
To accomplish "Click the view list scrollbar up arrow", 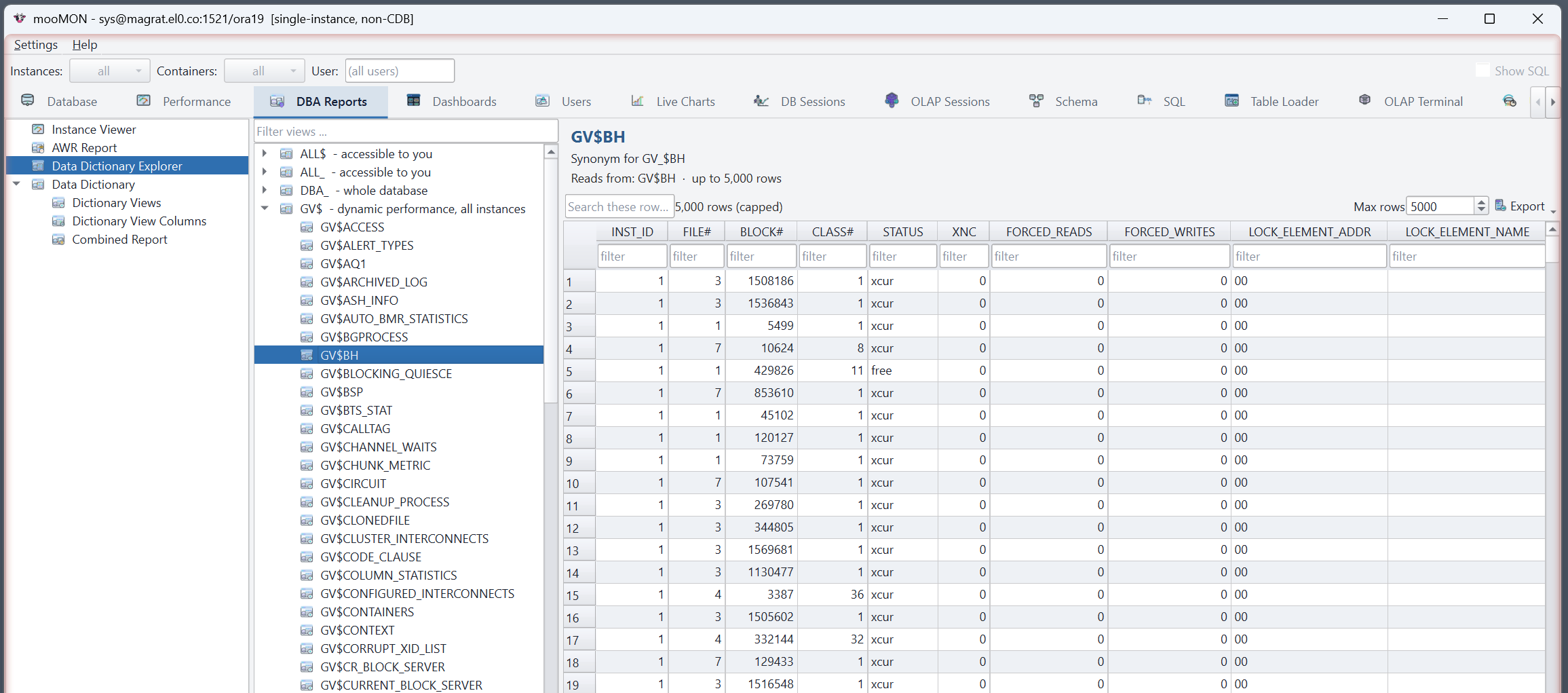I will (x=551, y=151).
